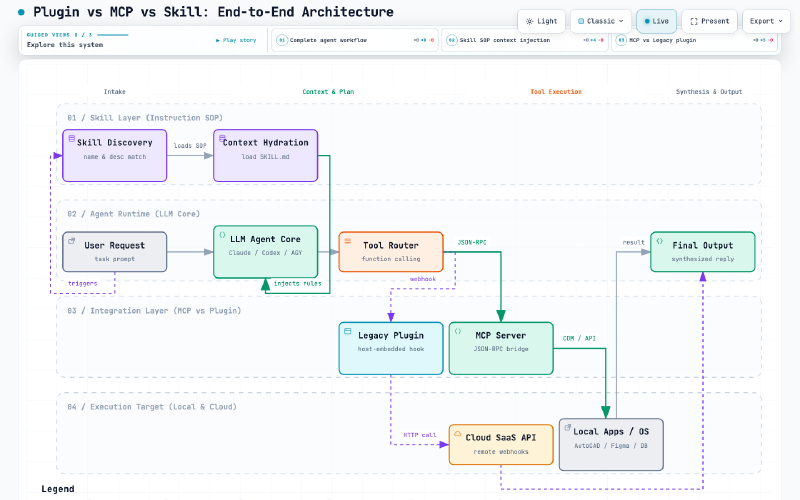Click the 'Explore this system' text
This screenshot has height=500, width=800.
65,45
